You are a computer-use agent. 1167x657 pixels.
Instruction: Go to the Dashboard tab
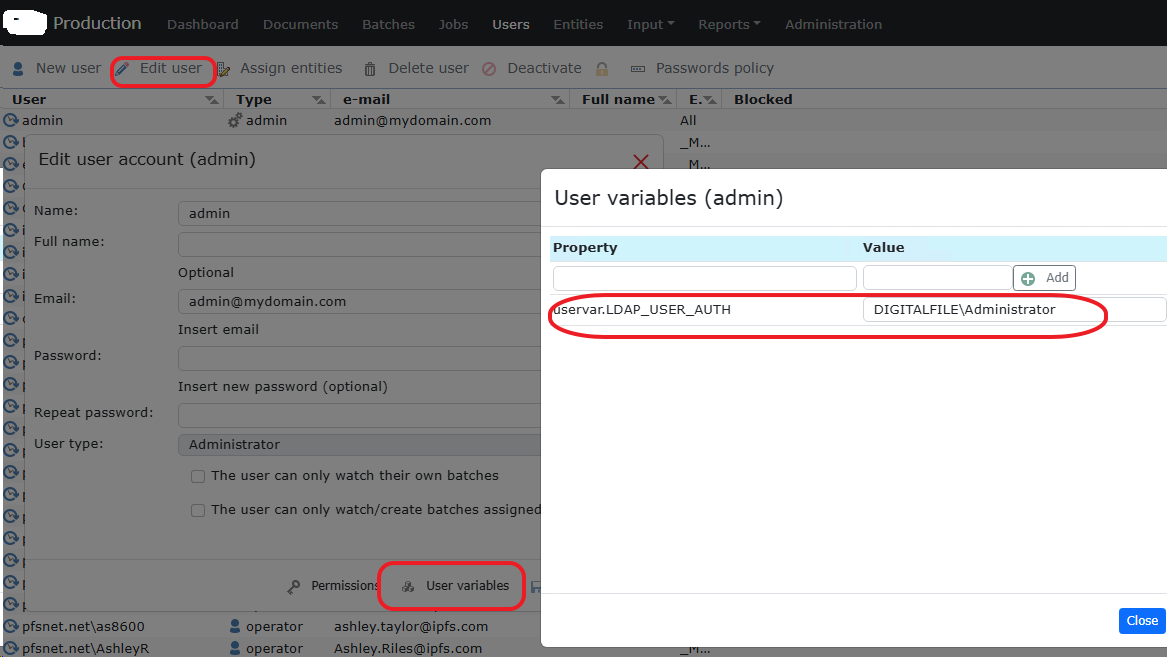[203, 24]
